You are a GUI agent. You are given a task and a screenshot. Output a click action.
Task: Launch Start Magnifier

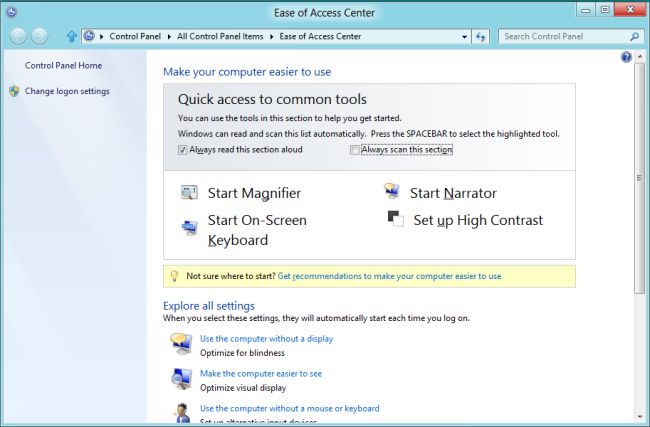254,193
